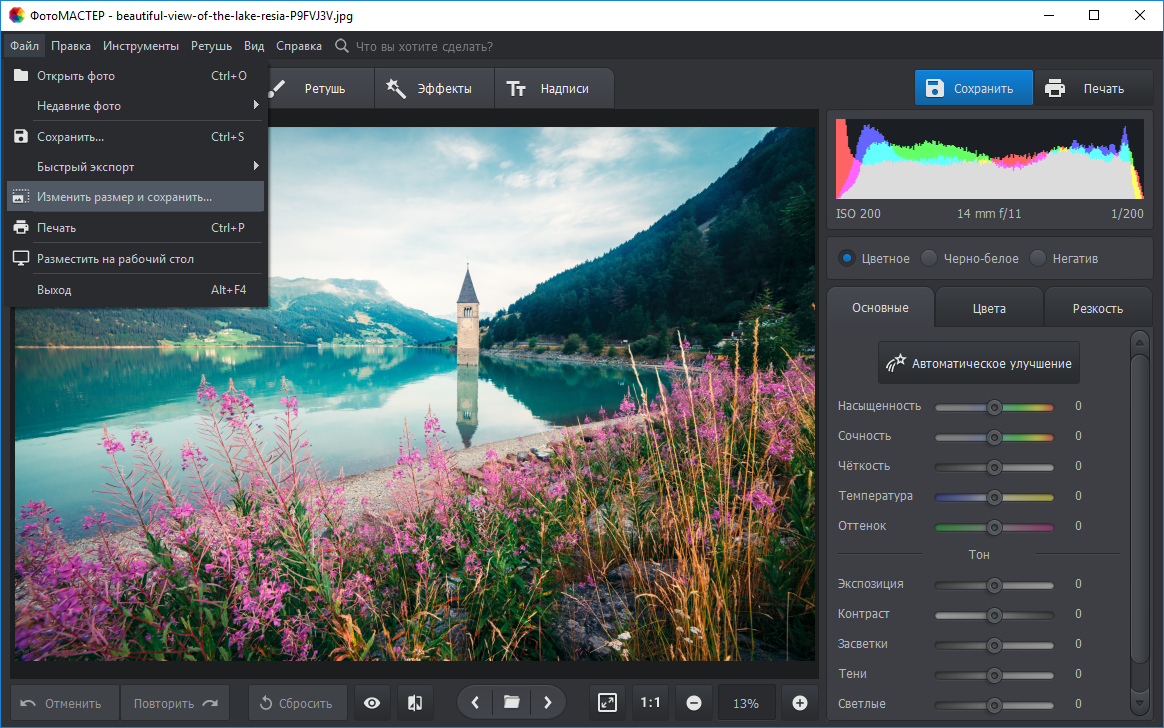Click the fit-to-screen icon
This screenshot has height=728, width=1164.
pos(608,703)
